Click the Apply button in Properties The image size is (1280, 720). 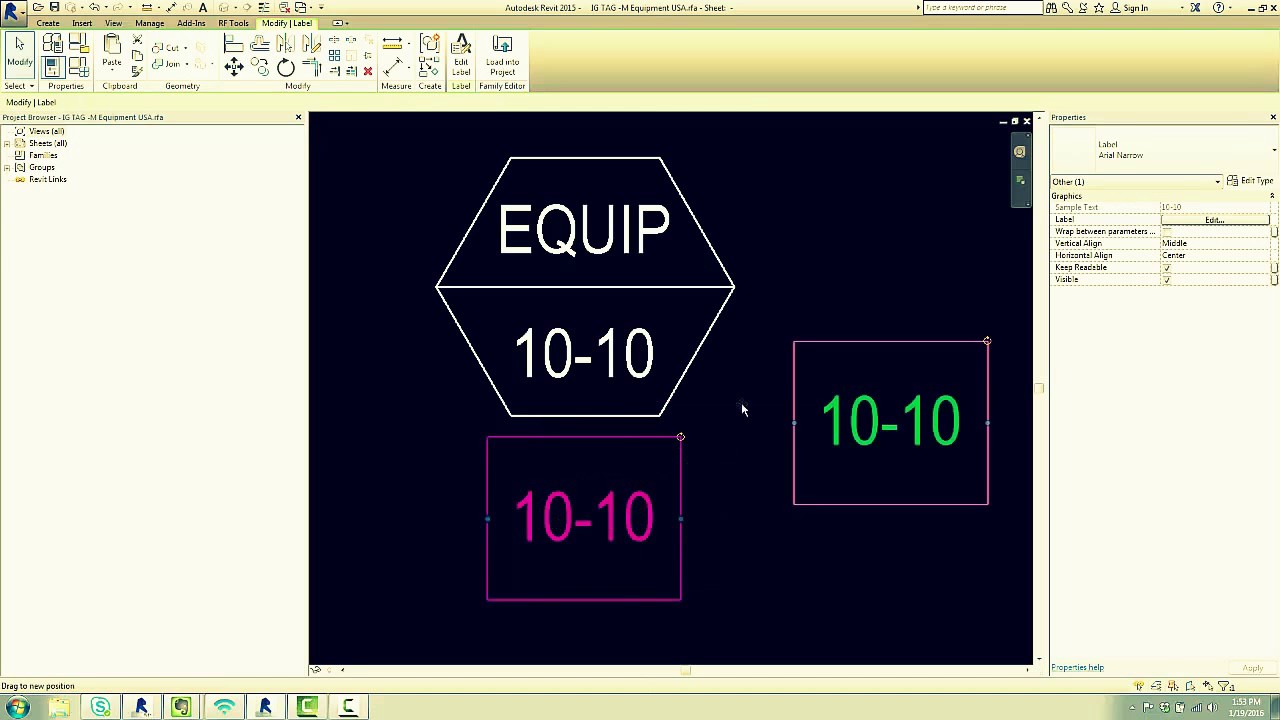pos(1253,668)
